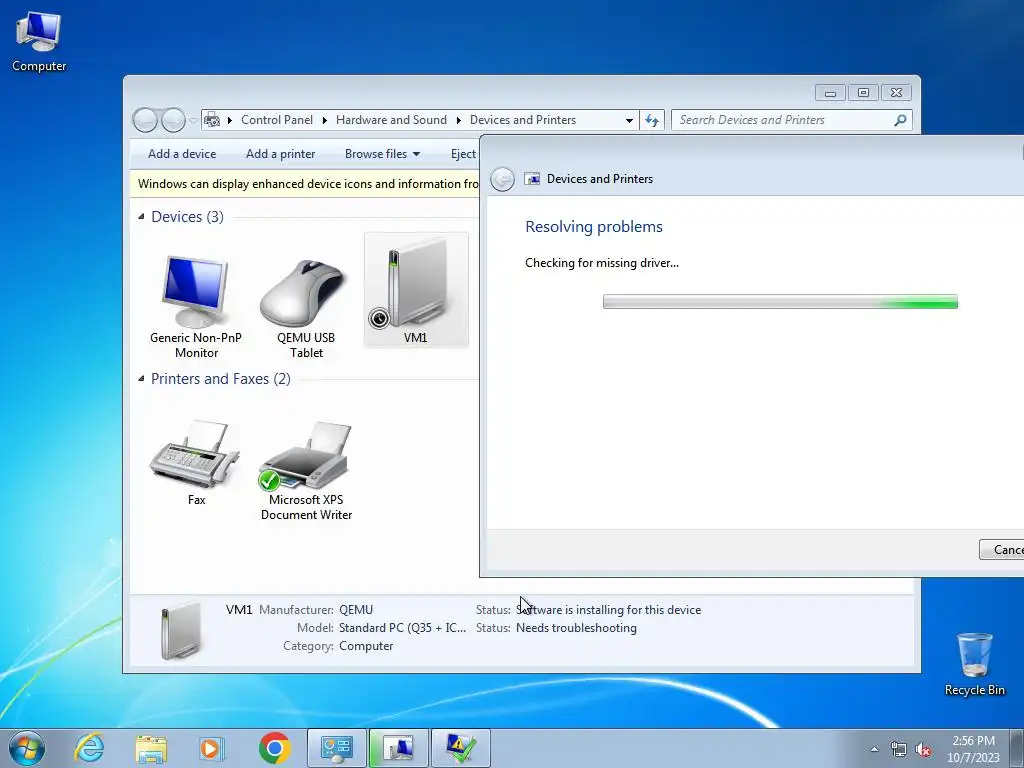Viewport: 1024px width, 768px height.
Task: Collapse the Printers and Faxes (2) group
Action: click(x=141, y=379)
